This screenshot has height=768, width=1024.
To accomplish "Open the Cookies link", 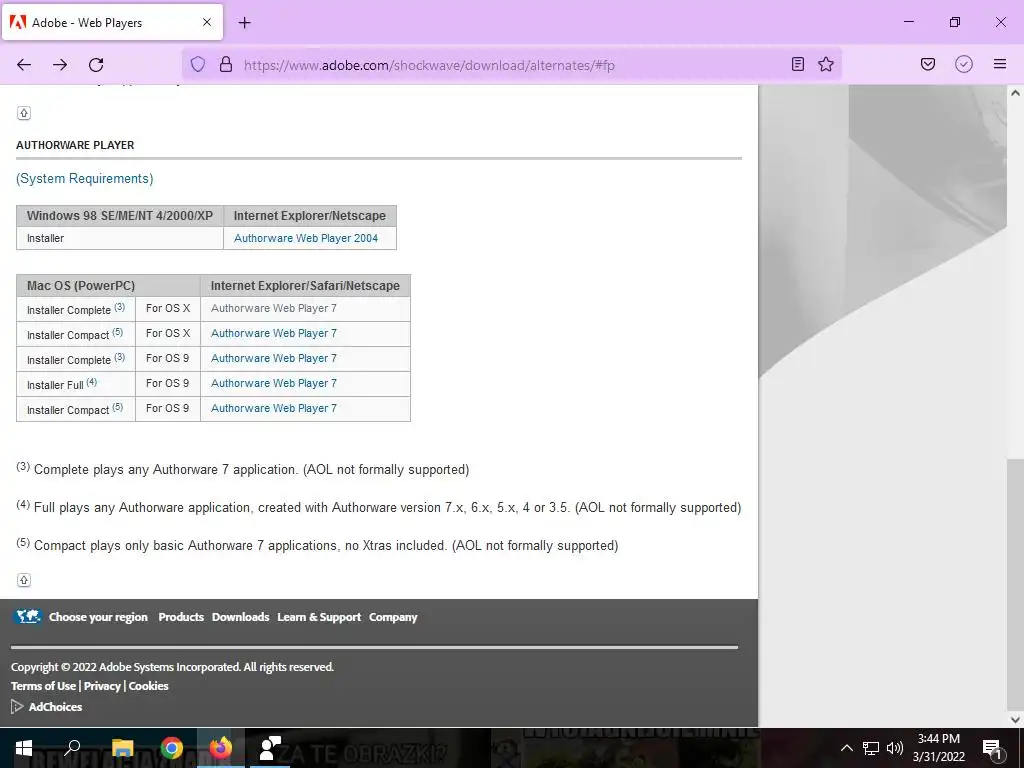I will (148, 686).
